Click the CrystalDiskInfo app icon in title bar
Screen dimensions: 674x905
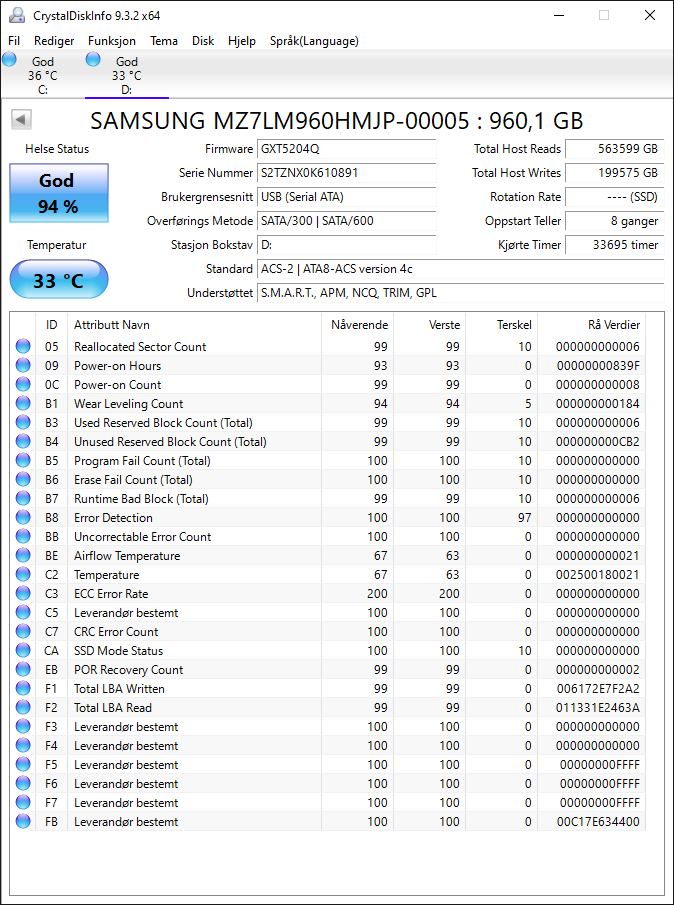tap(17, 15)
